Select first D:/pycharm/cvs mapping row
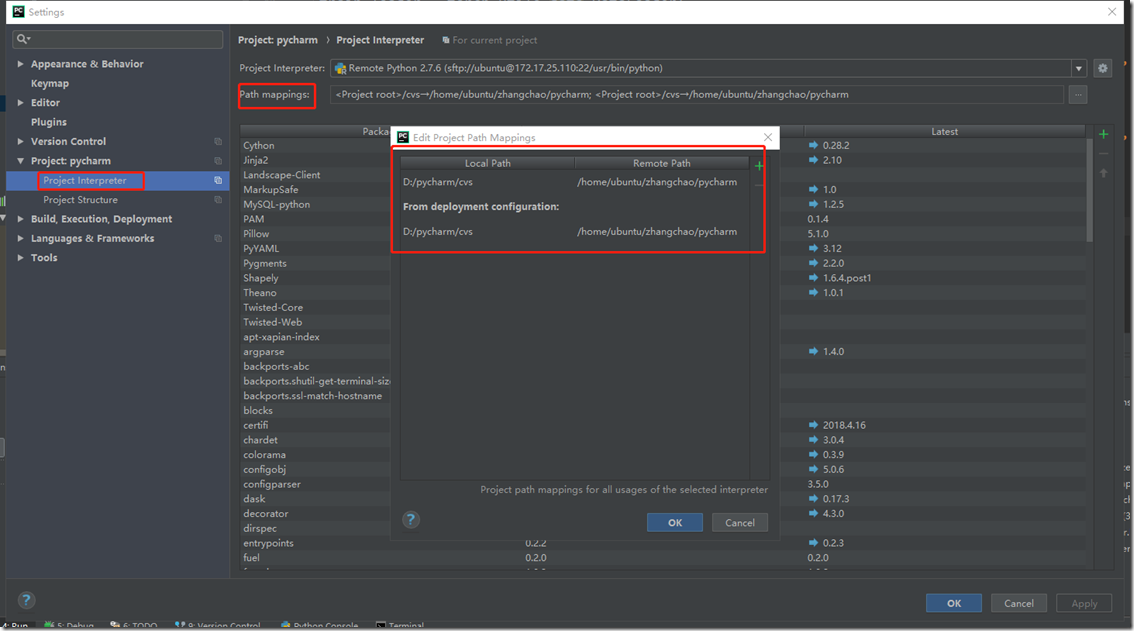Image resolution: width=1134 pixels, height=631 pixels. [575, 182]
